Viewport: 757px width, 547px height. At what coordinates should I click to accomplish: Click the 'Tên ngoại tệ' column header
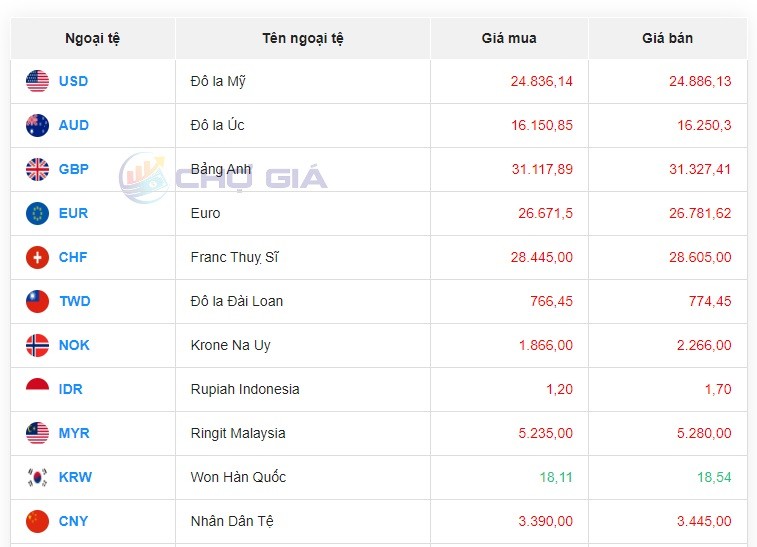point(303,38)
